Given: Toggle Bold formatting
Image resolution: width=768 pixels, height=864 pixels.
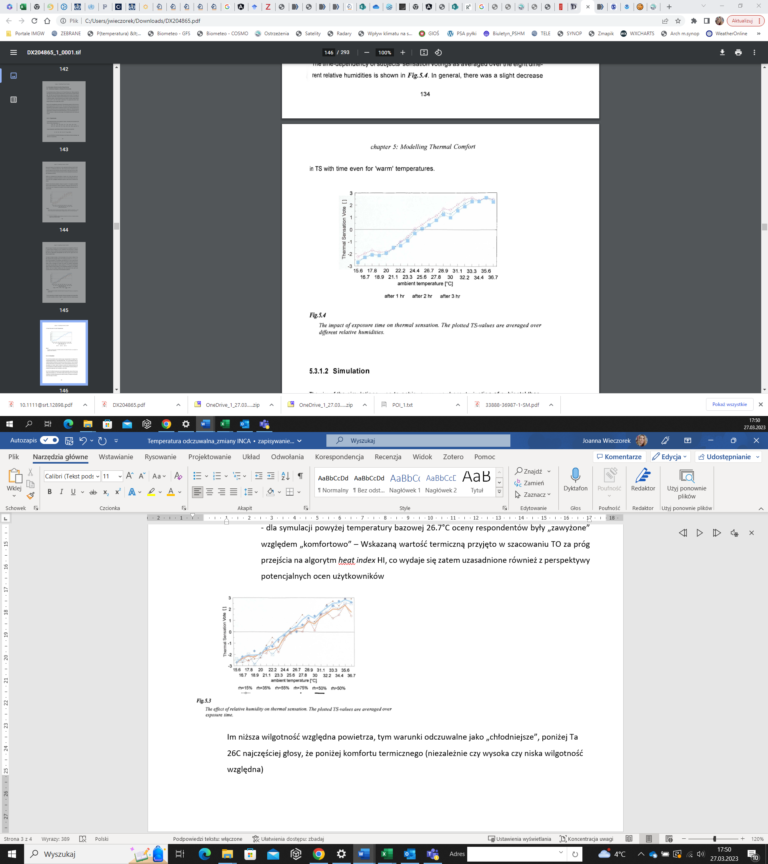Looking at the screenshot, I should coord(50,492).
